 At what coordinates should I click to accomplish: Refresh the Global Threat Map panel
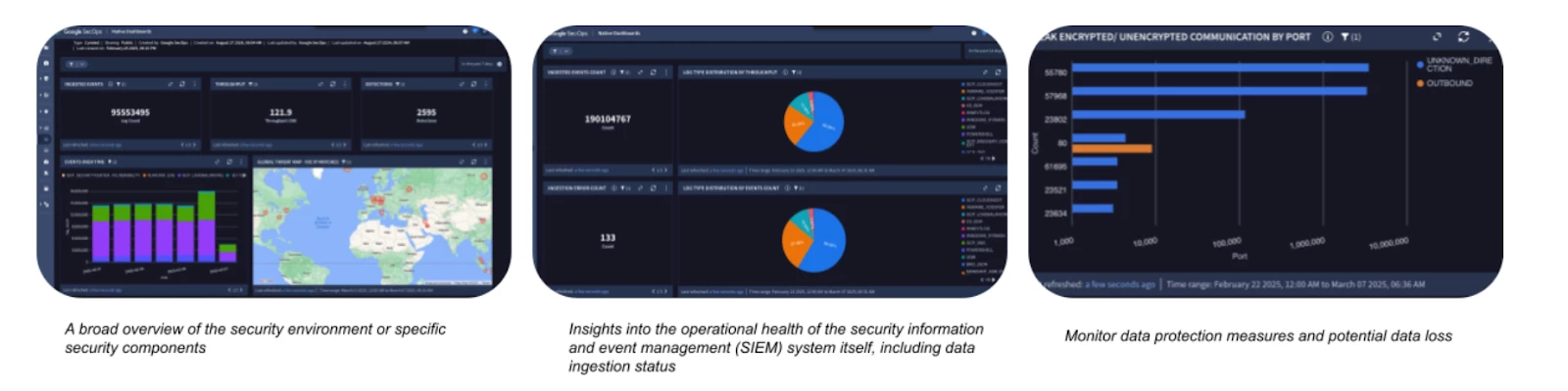click(x=473, y=162)
